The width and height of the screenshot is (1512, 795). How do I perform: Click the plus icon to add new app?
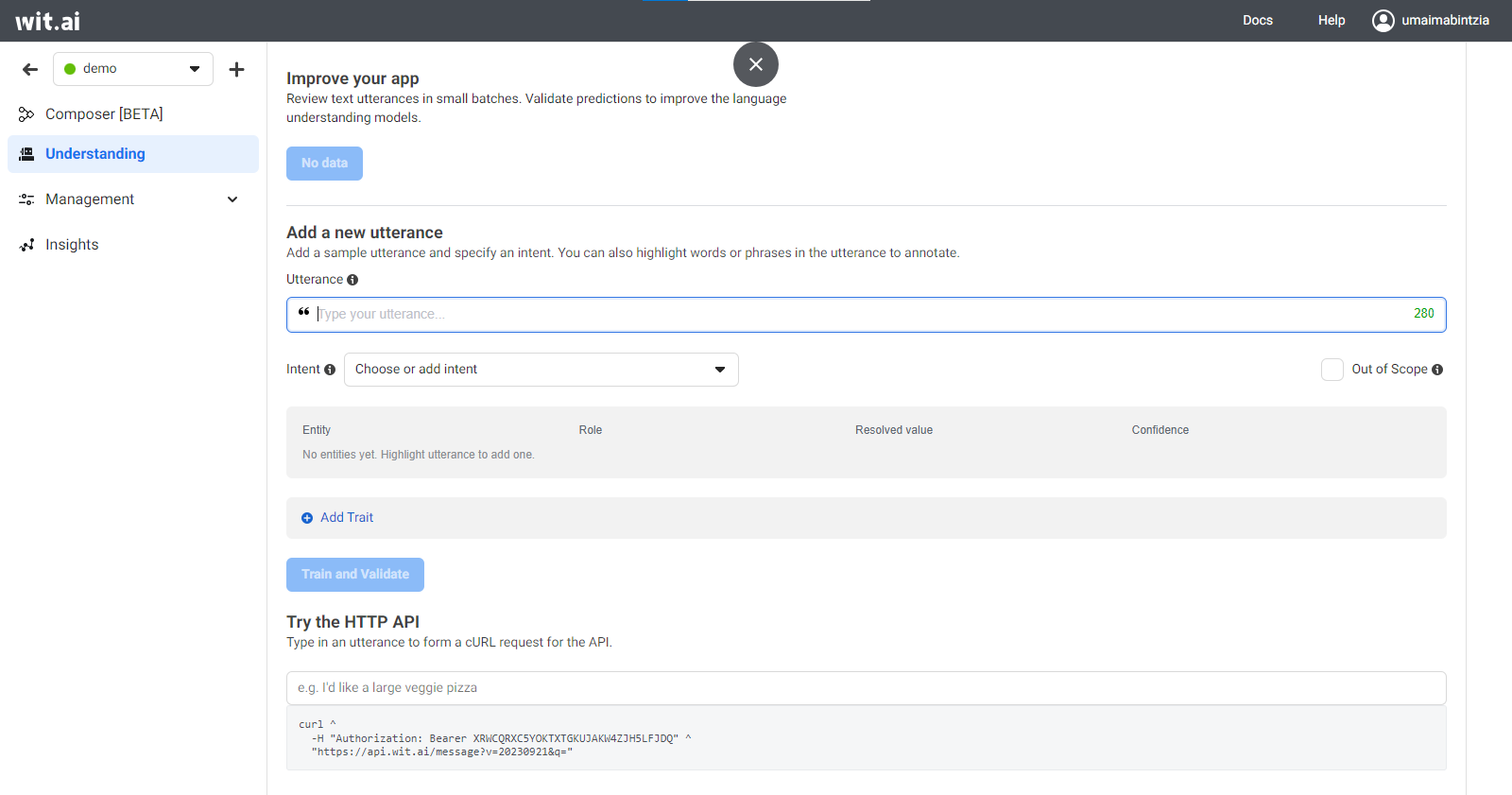coord(236,69)
